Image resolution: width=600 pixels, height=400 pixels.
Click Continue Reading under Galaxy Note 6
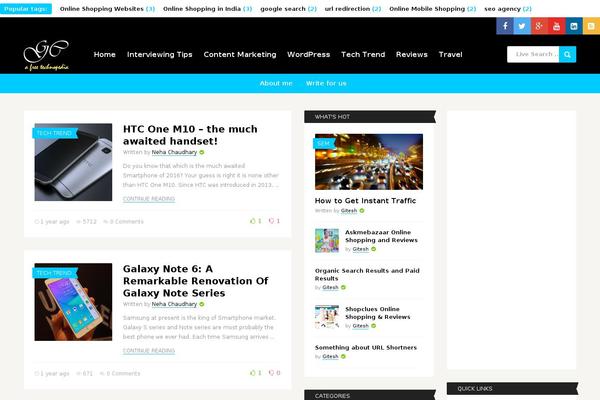[149, 351]
